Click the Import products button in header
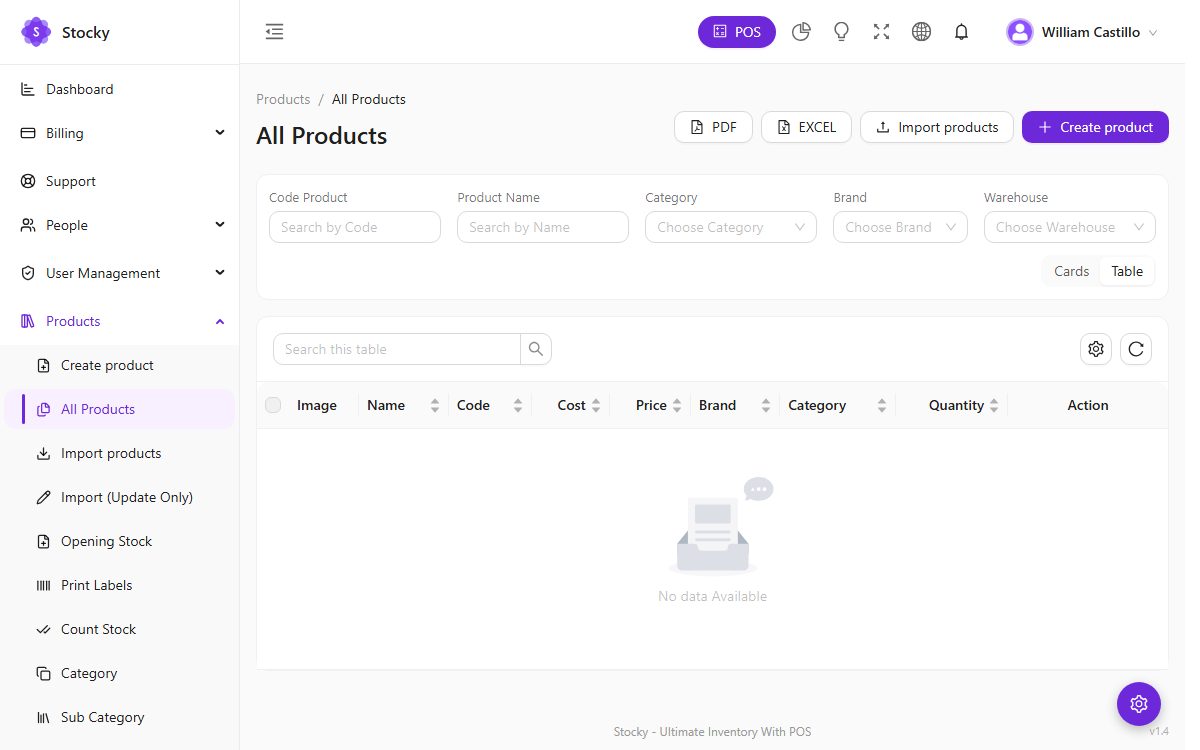The height and width of the screenshot is (750, 1200). [937, 127]
